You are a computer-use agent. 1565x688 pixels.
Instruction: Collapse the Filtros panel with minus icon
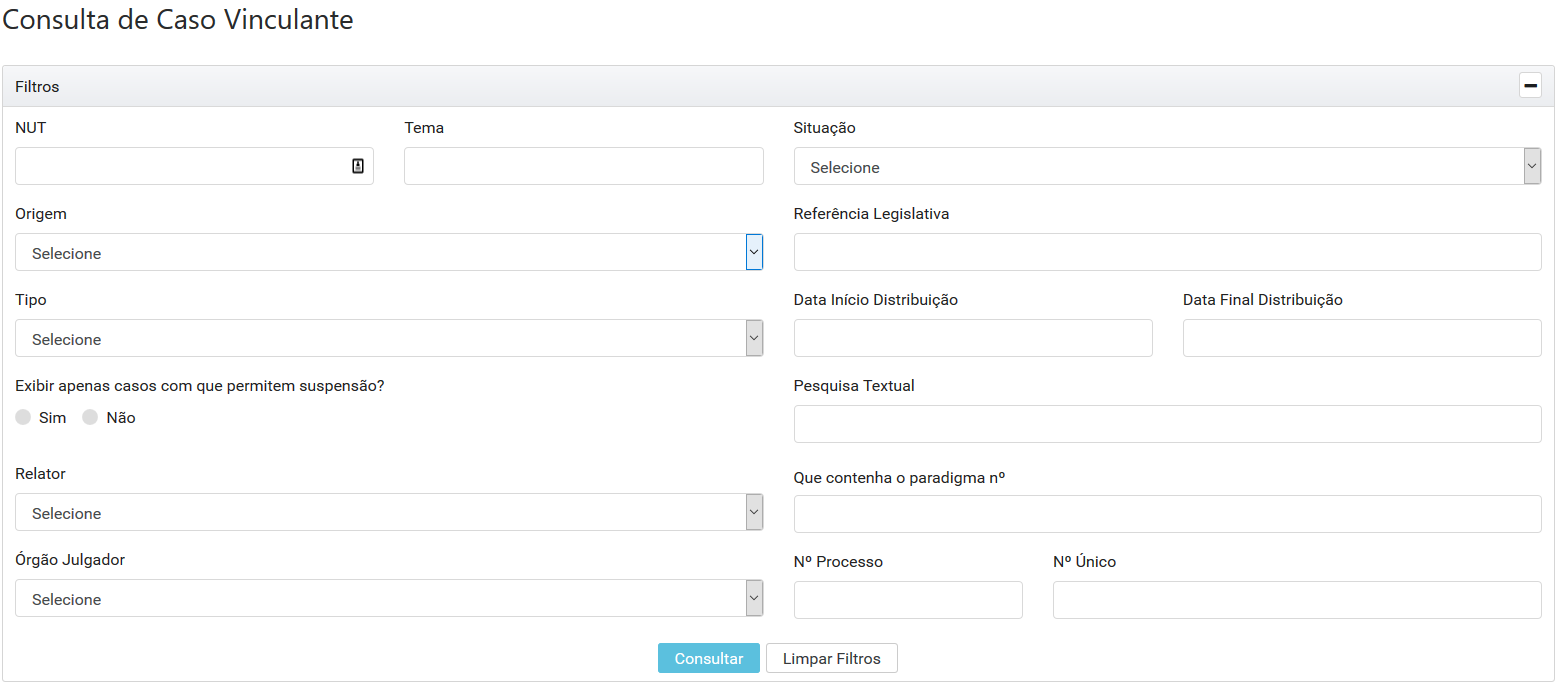[1530, 86]
